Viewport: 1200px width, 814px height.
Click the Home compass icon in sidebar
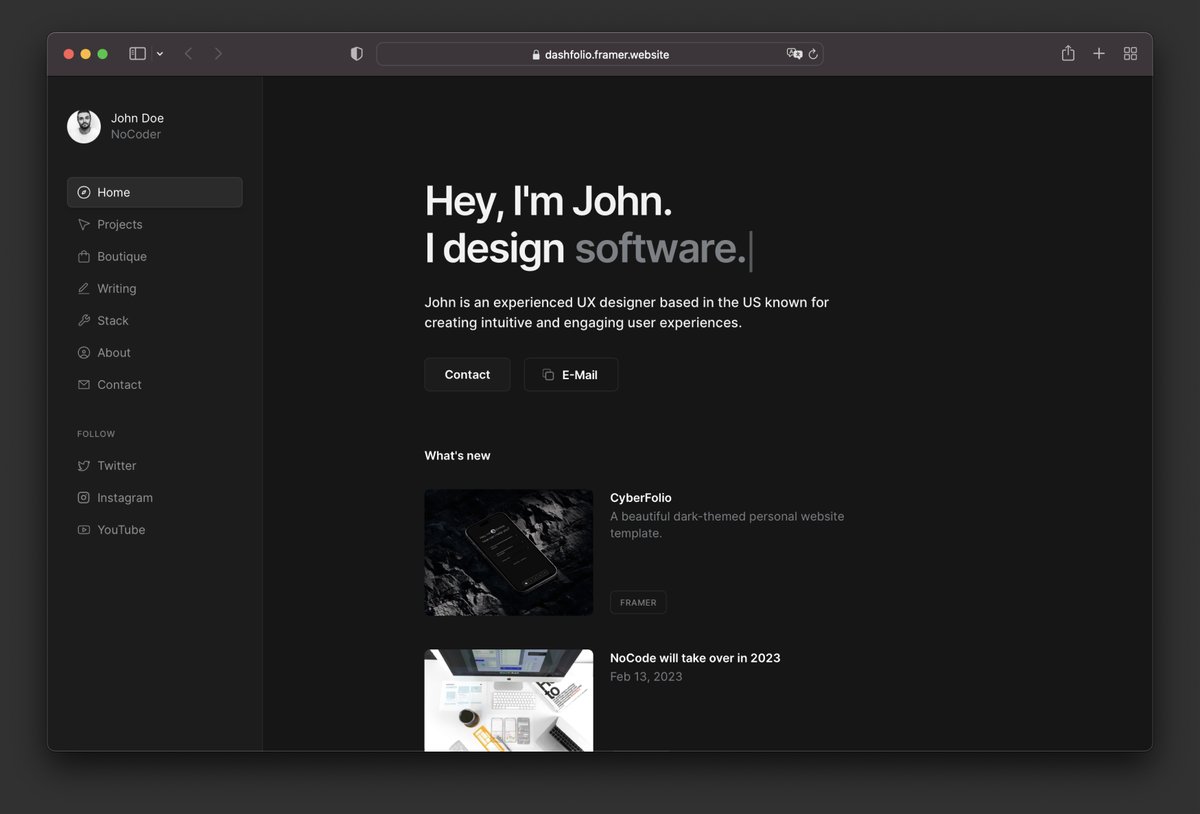pyautogui.click(x=84, y=192)
